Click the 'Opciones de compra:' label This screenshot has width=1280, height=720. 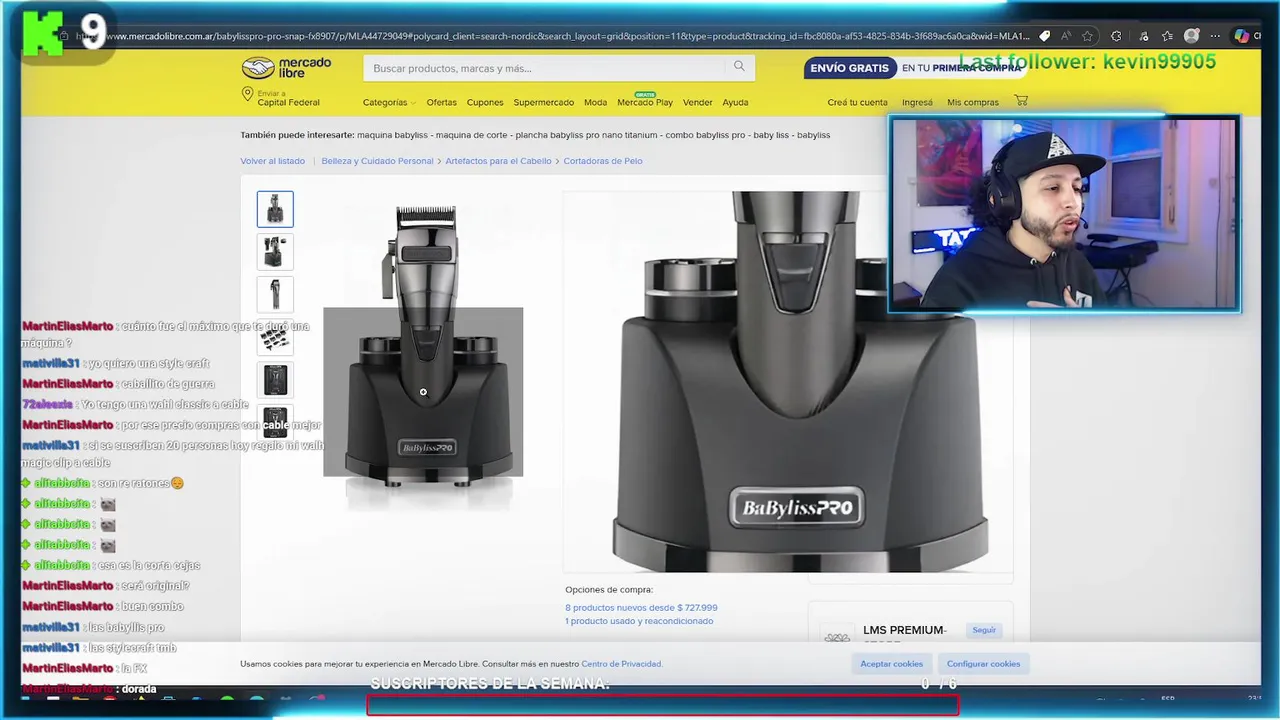pyautogui.click(x=609, y=590)
